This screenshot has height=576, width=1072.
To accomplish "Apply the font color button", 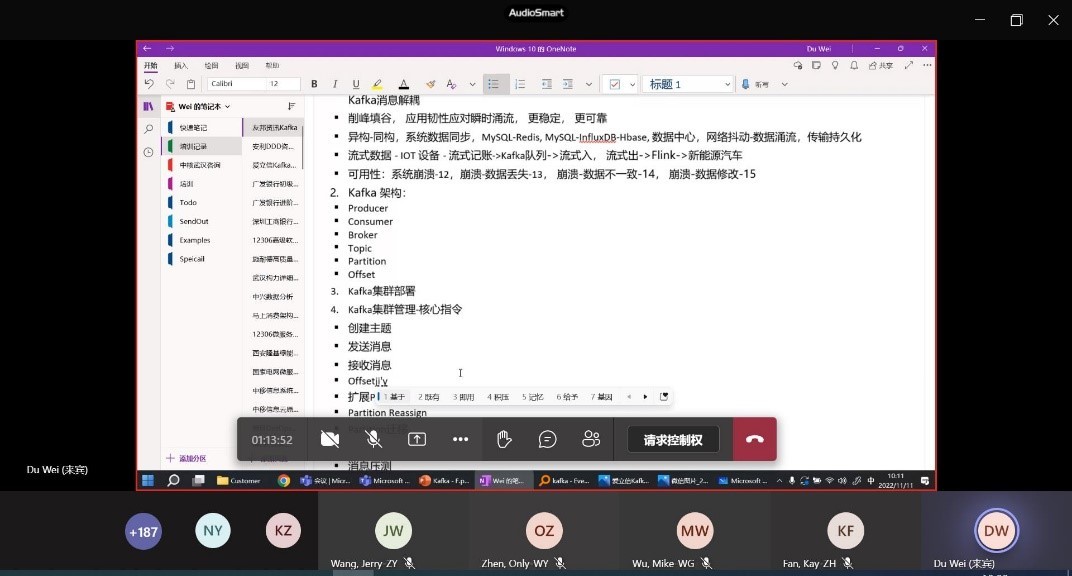I will pos(404,84).
